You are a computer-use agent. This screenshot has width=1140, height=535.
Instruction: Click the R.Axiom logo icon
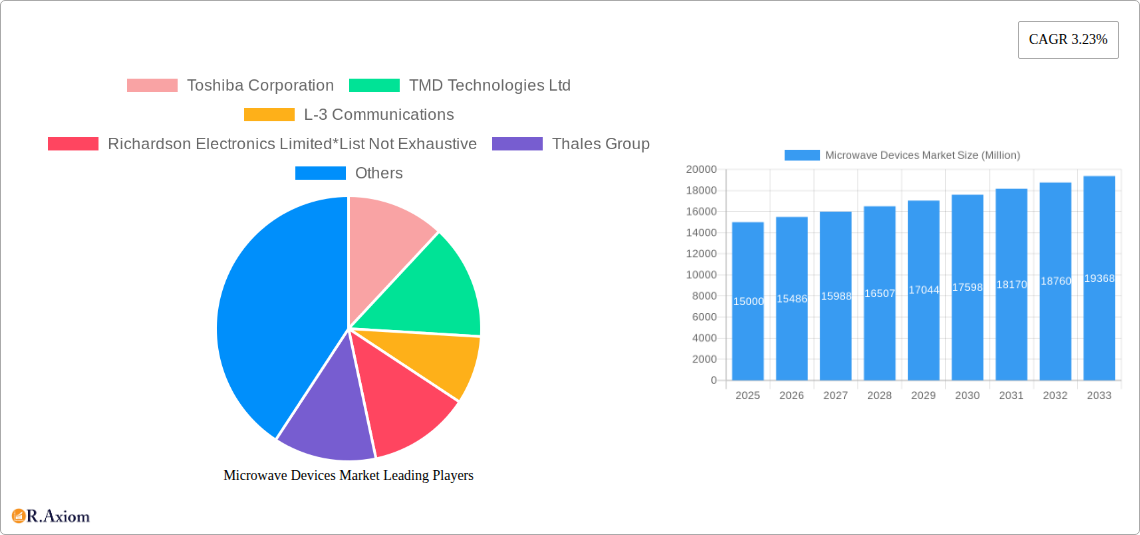point(19,516)
